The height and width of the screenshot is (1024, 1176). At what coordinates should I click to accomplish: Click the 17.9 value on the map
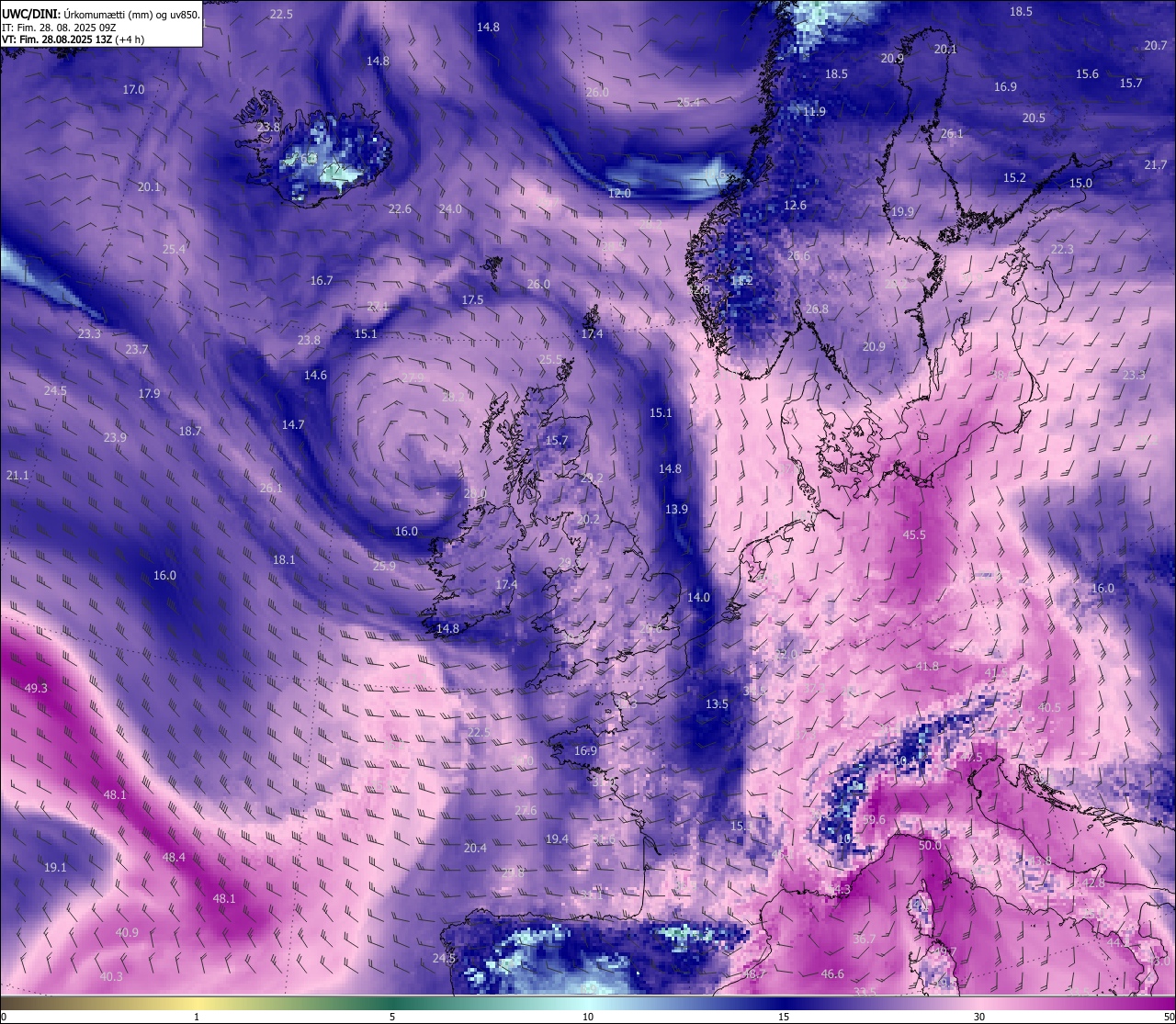[x=149, y=393]
